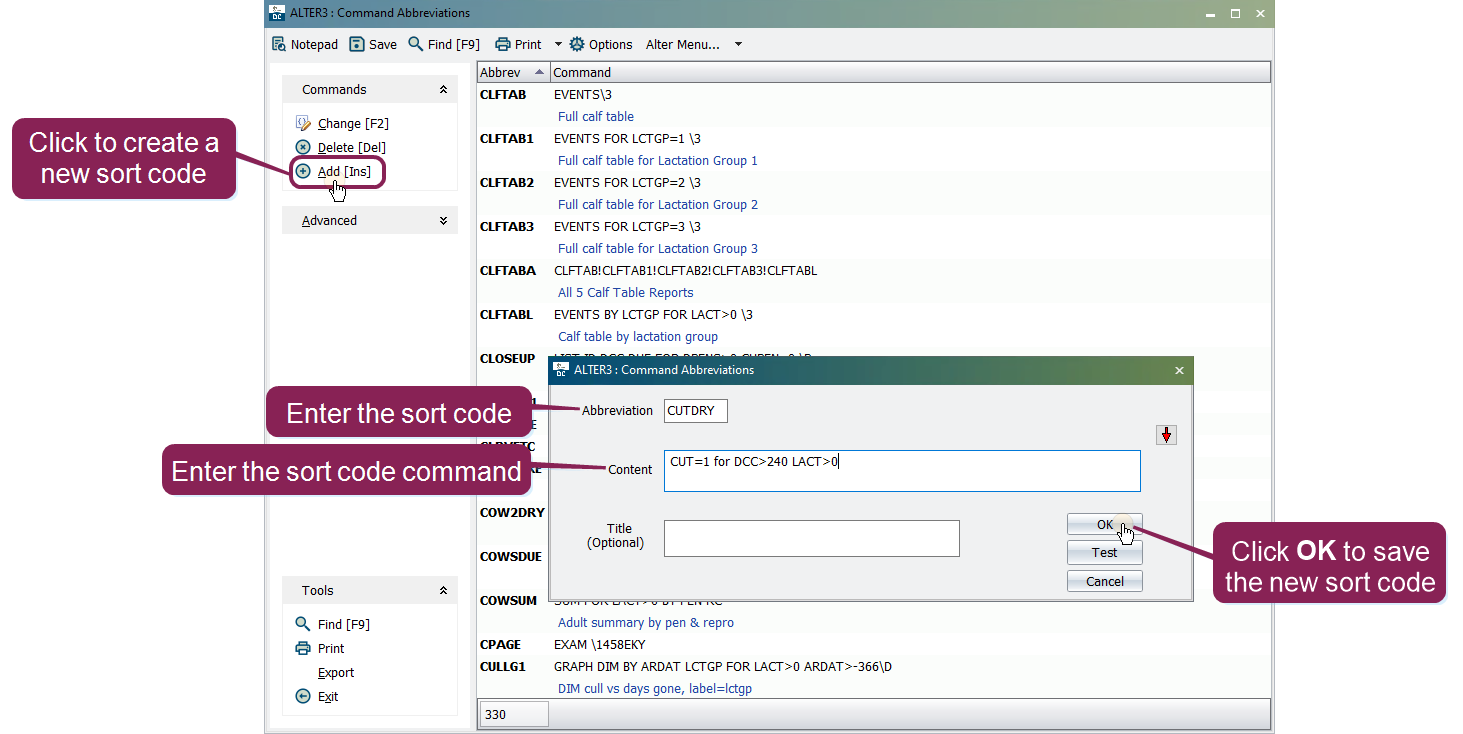Click Delete [Del] command
Screen dimensions: 1463x734
(351, 147)
